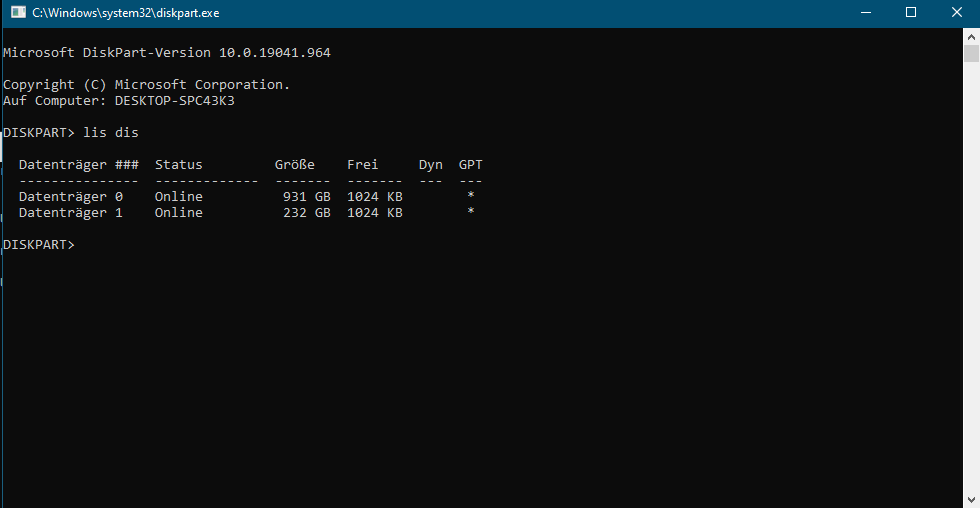The image size is (980, 508).
Task: Click the GPT asterisk for Datenträger 1
Action: 471,212
